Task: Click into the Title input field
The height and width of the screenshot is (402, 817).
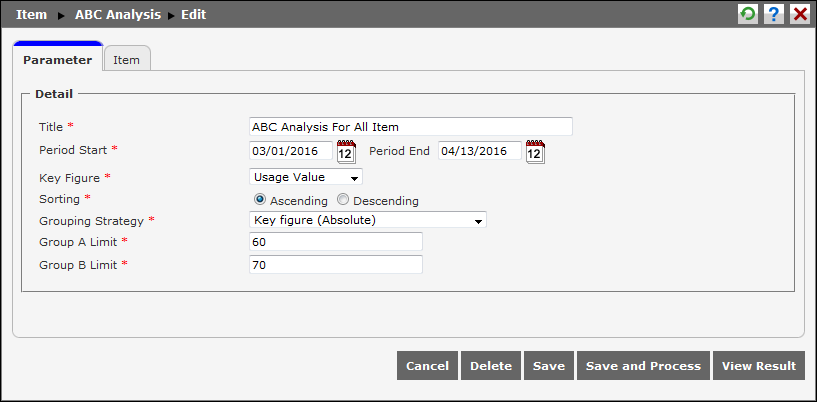Action: click(411, 127)
